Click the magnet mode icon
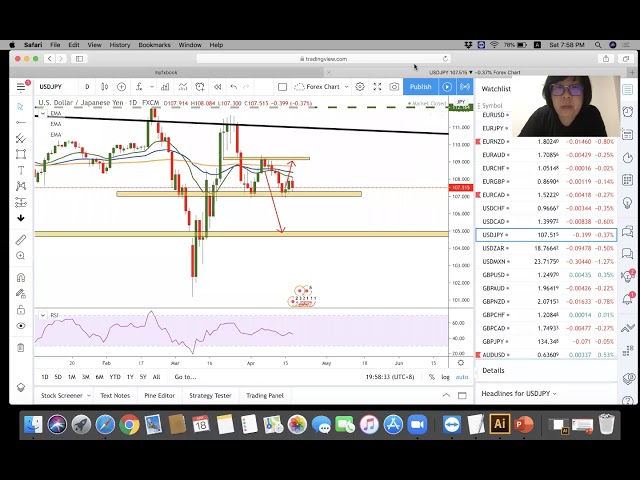The width and height of the screenshot is (640, 480). click(20, 275)
